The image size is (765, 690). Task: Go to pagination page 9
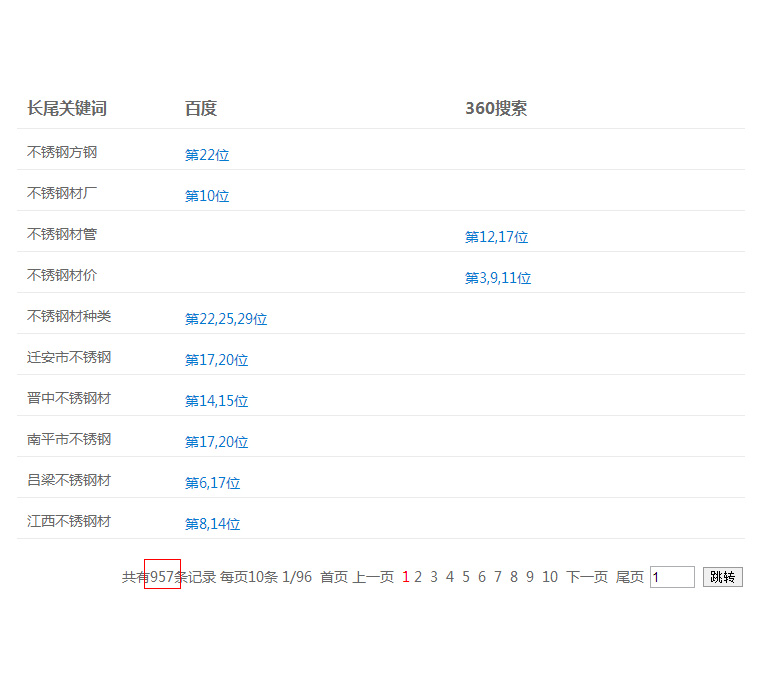(530, 577)
